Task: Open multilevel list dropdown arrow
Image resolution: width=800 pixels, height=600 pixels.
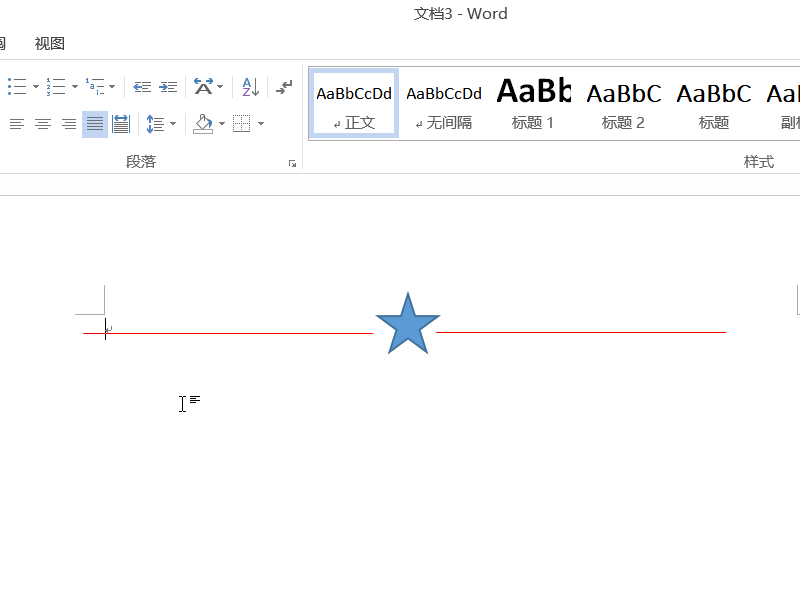Action: [112, 86]
